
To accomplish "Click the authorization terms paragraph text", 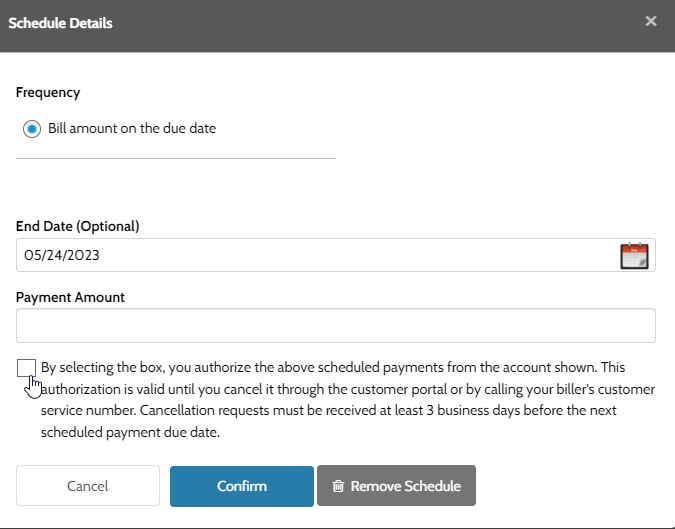I will point(348,399).
